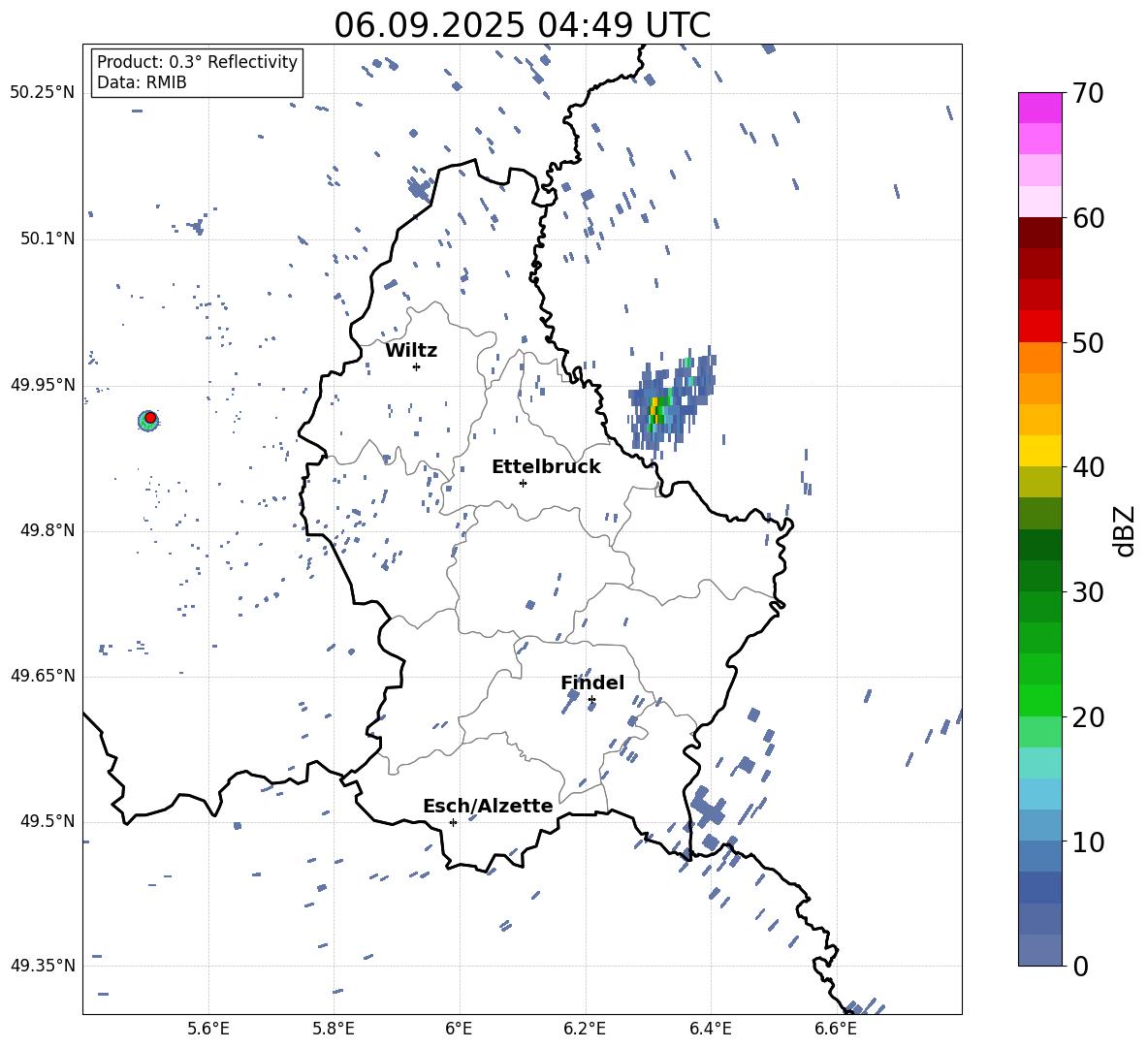Click the 49.95°N latitude label
This screenshot has width=1148, height=1048.
pos(43,385)
